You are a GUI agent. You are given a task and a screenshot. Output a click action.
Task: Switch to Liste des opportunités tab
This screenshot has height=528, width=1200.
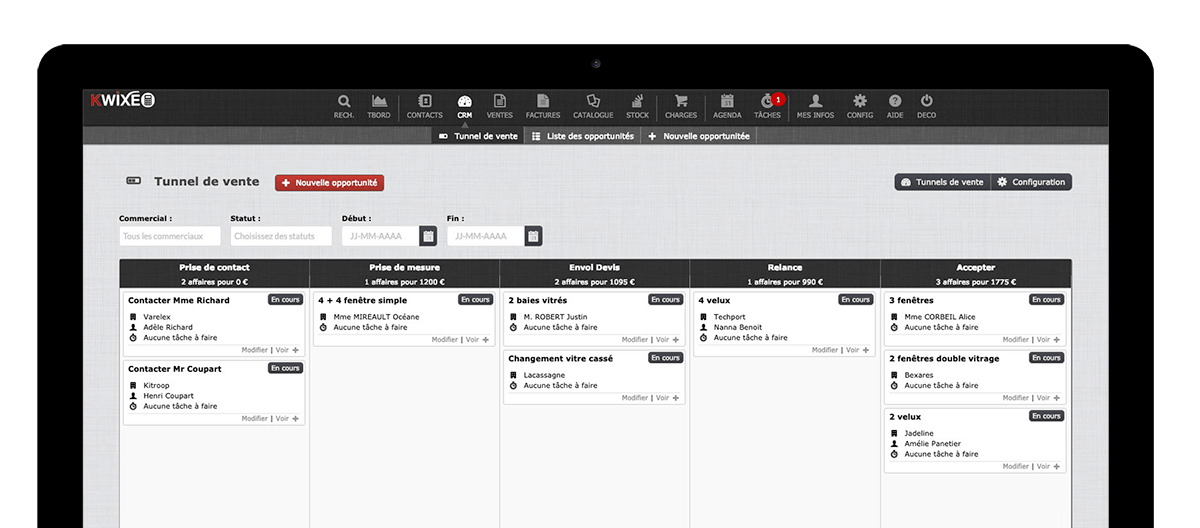[x=582, y=136]
